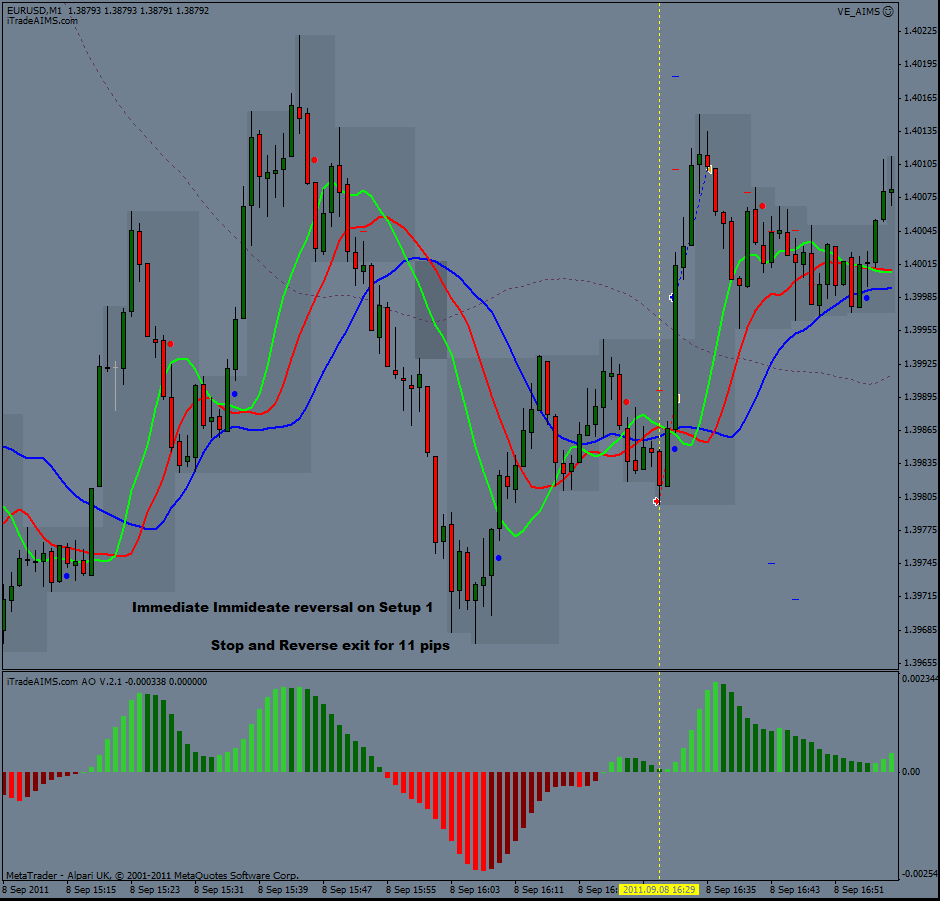Click the 1.40225 price level on axis
This screenshot has height=901, width=940.
pyautogui.click(x=920, y=31)
